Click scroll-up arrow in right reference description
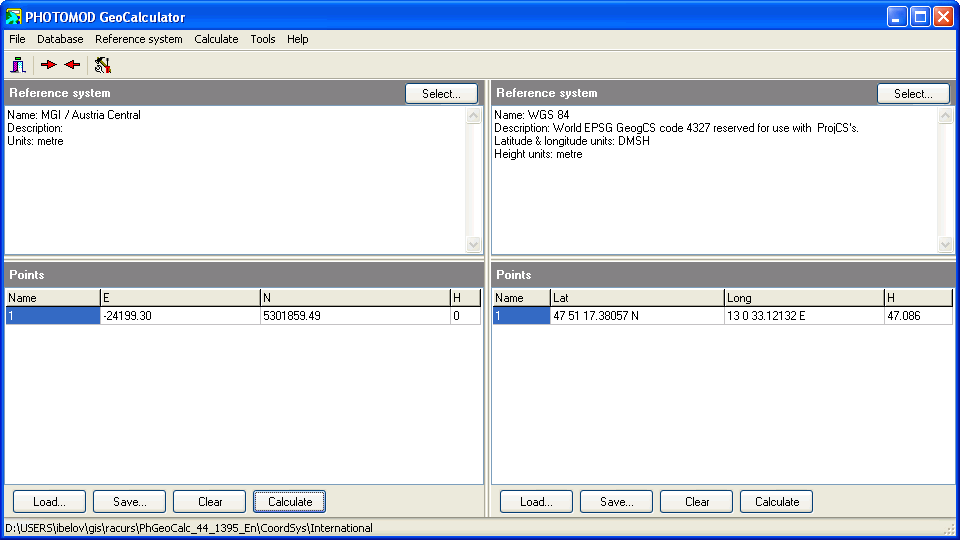The width and height of the screenshot is (960, 540). pyautogui.click(x=945, y=116)
